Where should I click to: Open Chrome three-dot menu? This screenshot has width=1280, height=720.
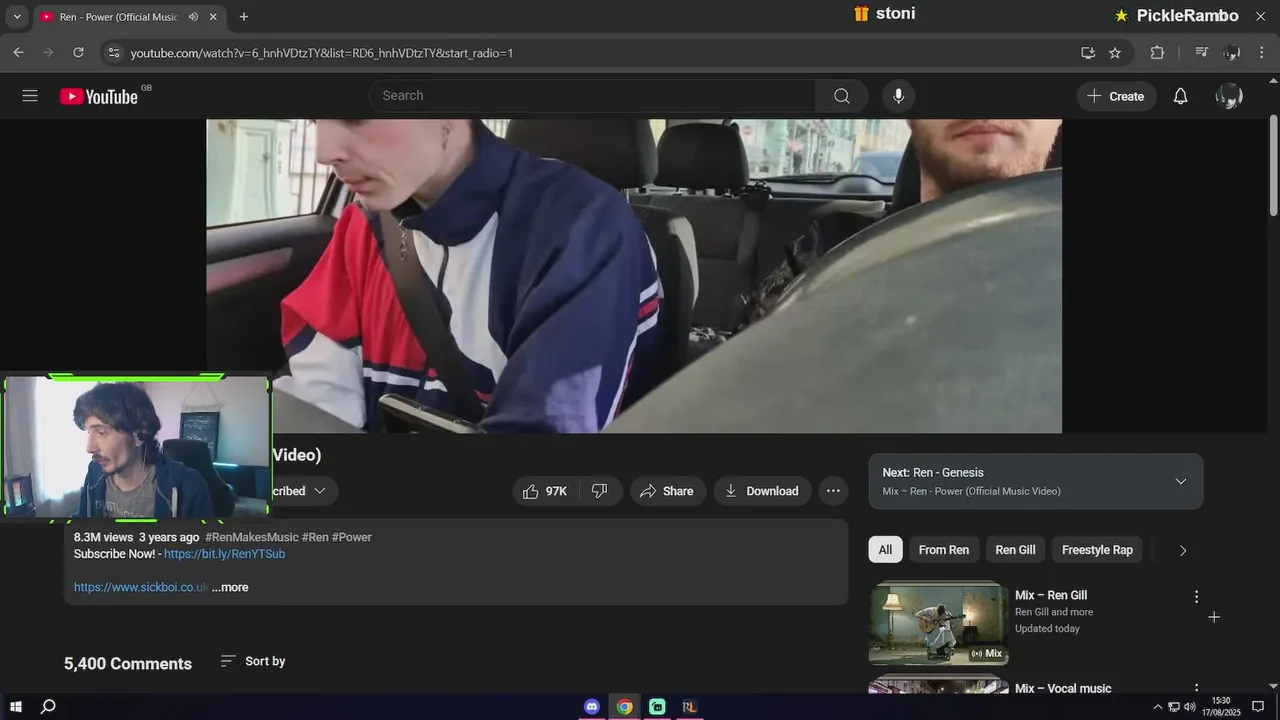pos(1262,53)
